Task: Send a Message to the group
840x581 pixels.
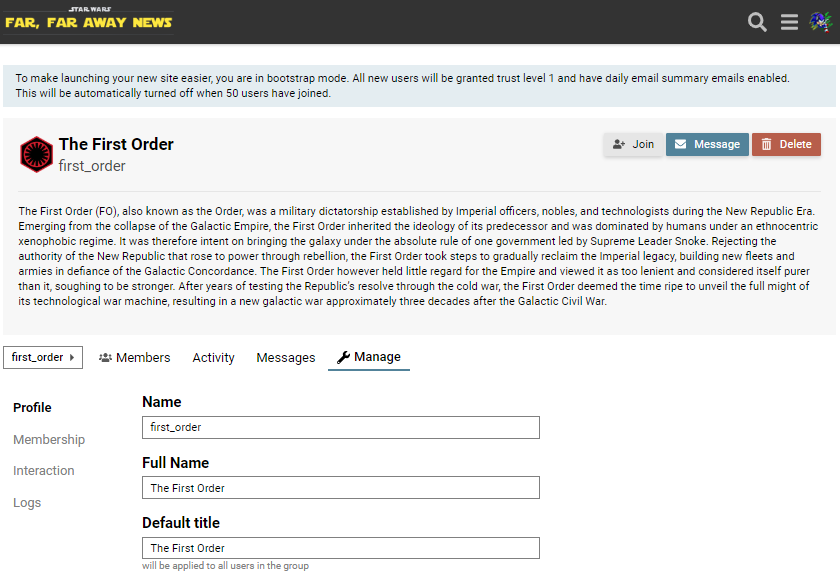Action: [x=707, y=145]
